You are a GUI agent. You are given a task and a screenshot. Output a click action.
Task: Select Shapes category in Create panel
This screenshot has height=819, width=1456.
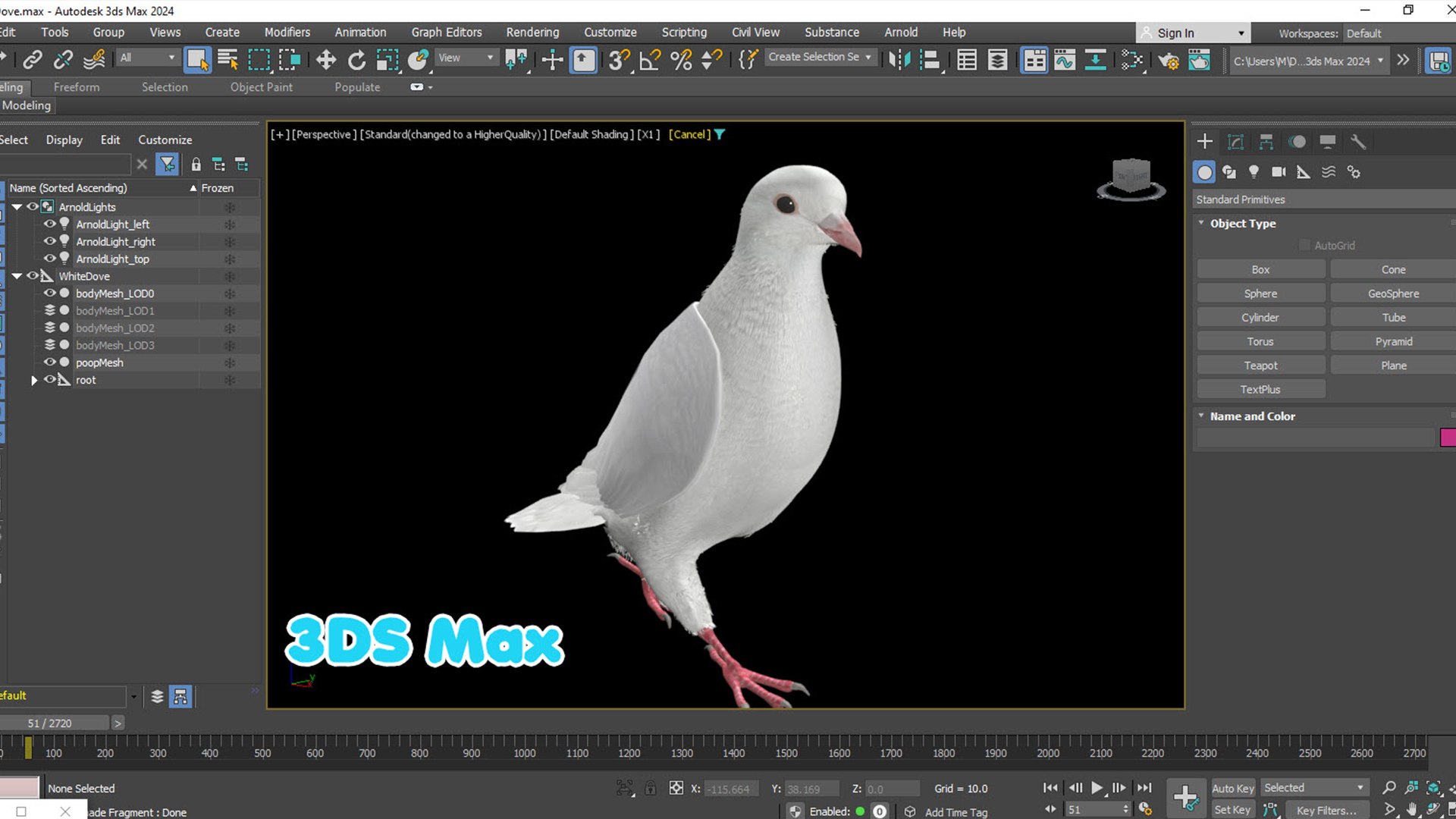pos(1229,172)
